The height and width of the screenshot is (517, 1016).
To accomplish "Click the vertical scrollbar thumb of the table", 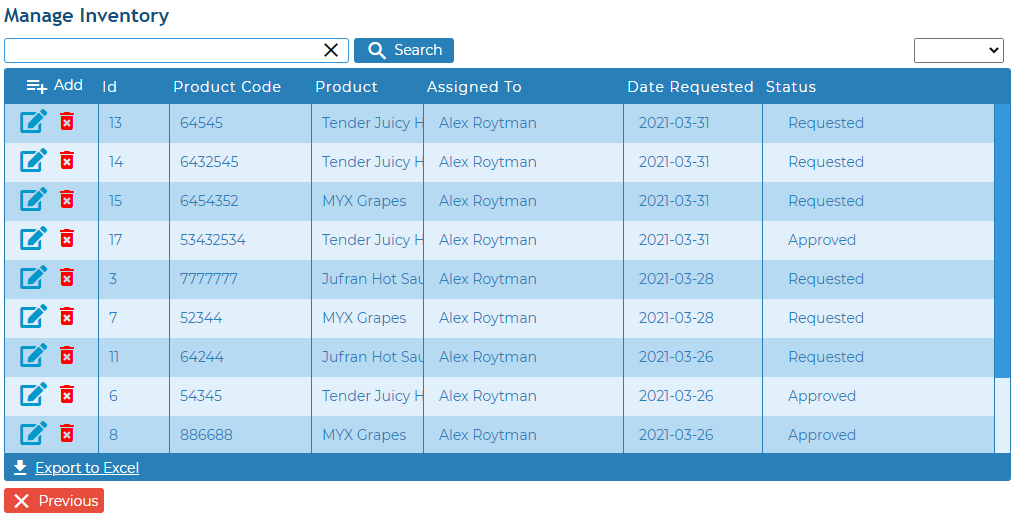I will [x=1002, y=240].
